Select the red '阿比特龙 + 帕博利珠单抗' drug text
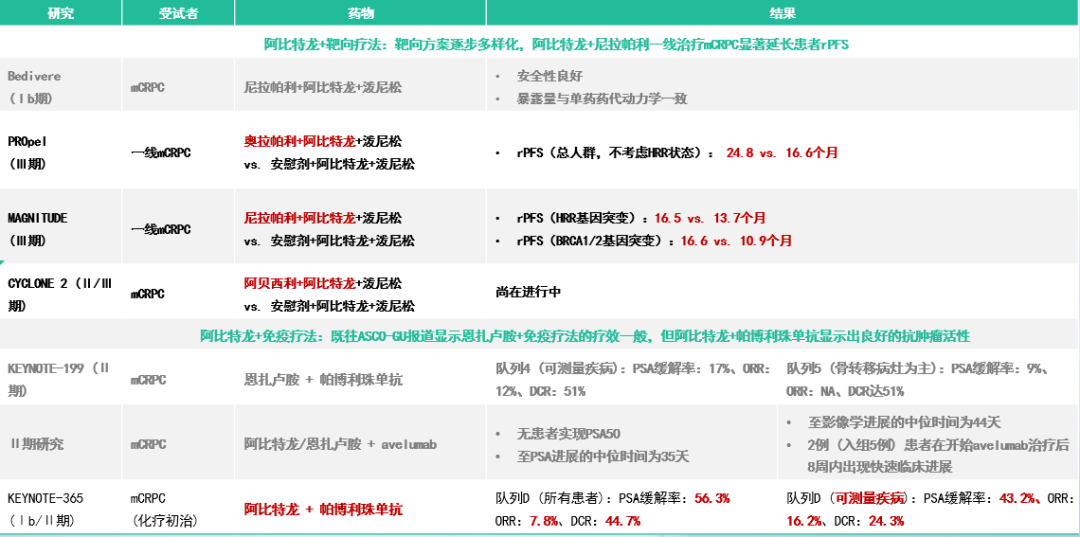 [323, 509]
